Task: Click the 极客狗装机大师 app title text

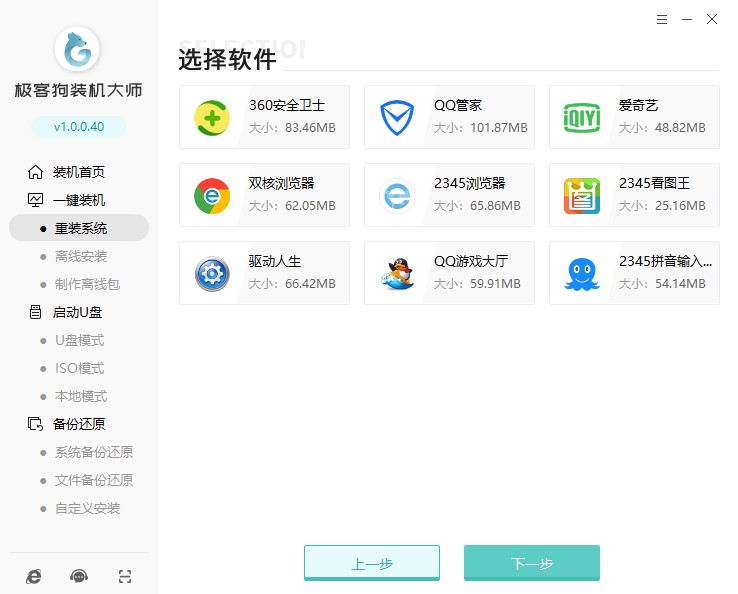Action: pos(78,90)
